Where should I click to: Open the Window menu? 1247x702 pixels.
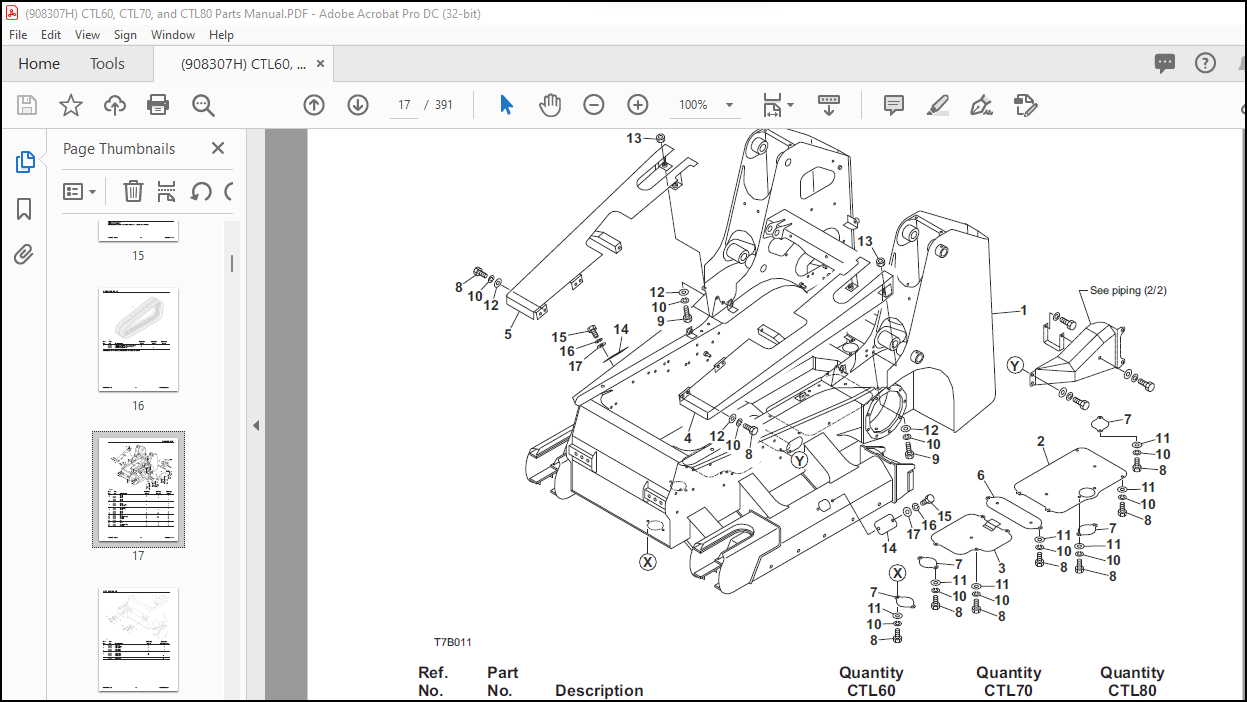pos(173,34)
